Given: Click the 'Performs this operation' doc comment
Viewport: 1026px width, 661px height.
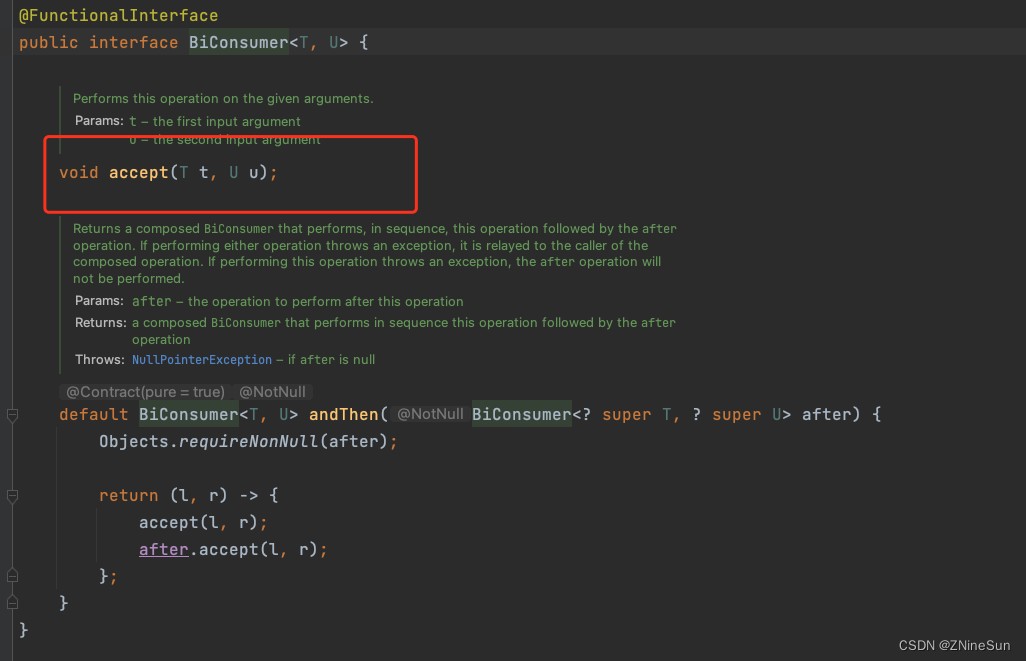Looking at the screenshot, I should click(x=223, y=99).
